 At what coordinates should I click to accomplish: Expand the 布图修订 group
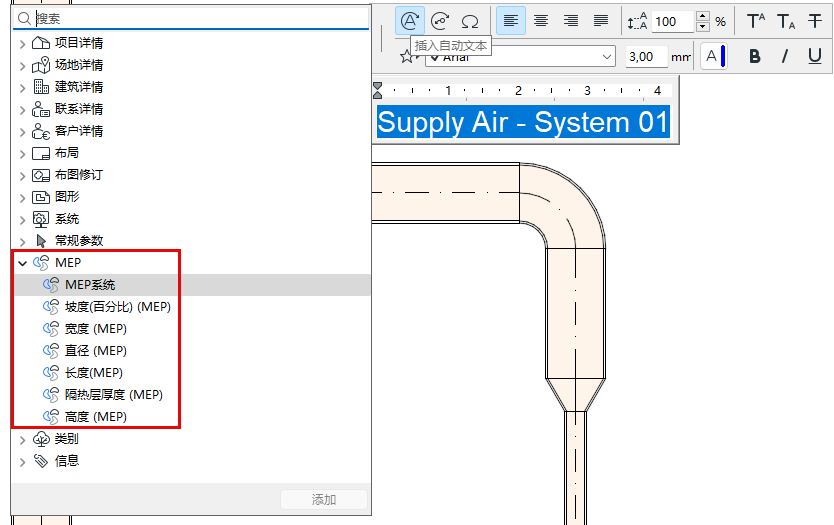(x=22, y=176)
